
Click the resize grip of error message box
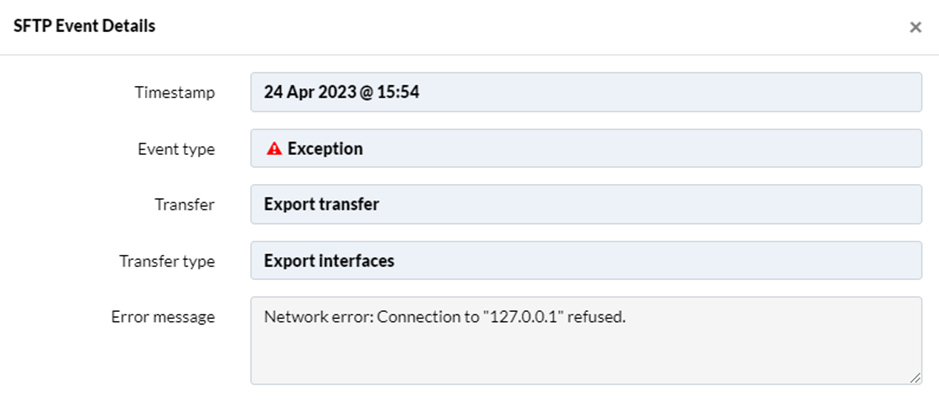pos(915,377)
